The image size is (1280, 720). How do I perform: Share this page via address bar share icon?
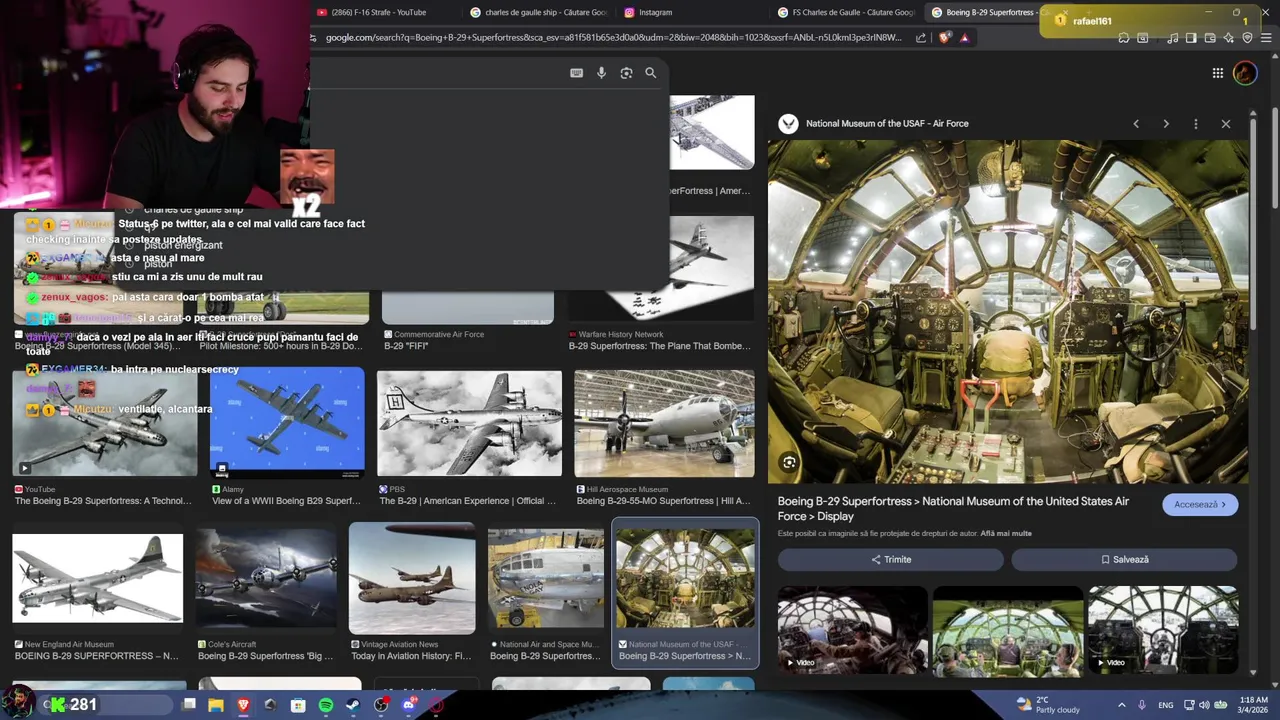[x=921, y=38]
